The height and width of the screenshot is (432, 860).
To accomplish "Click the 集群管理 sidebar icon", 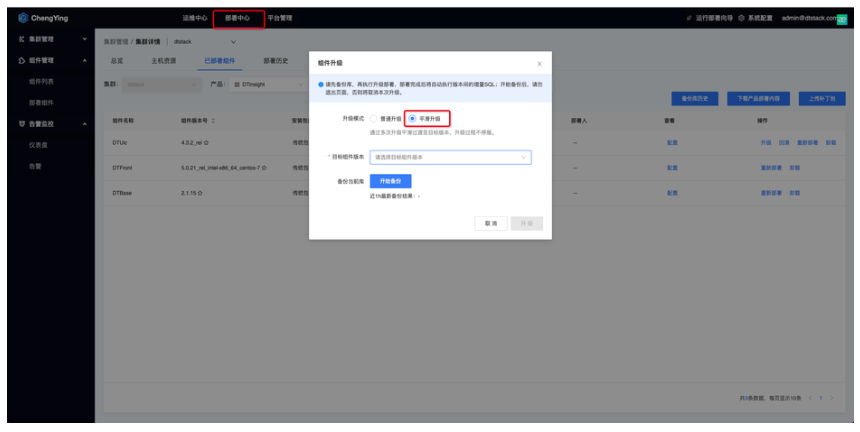I will [x=22, y=39].
